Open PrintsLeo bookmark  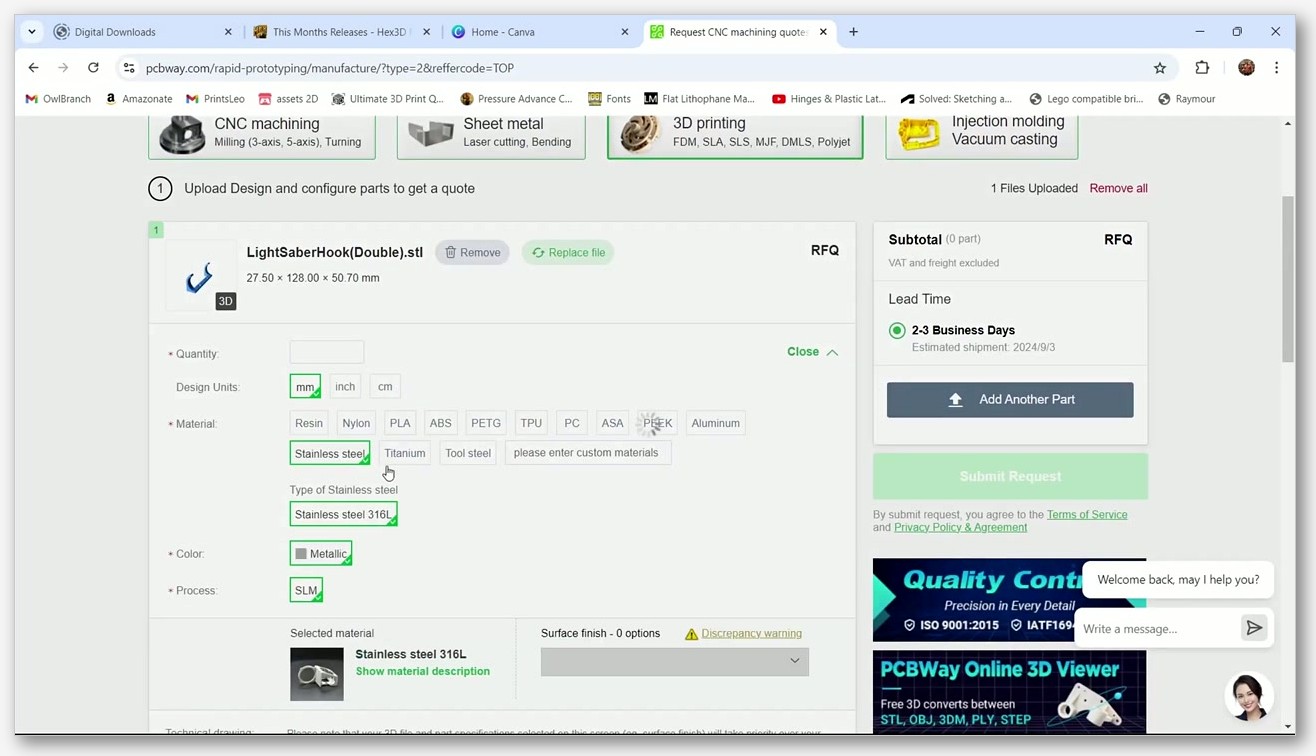215,99
